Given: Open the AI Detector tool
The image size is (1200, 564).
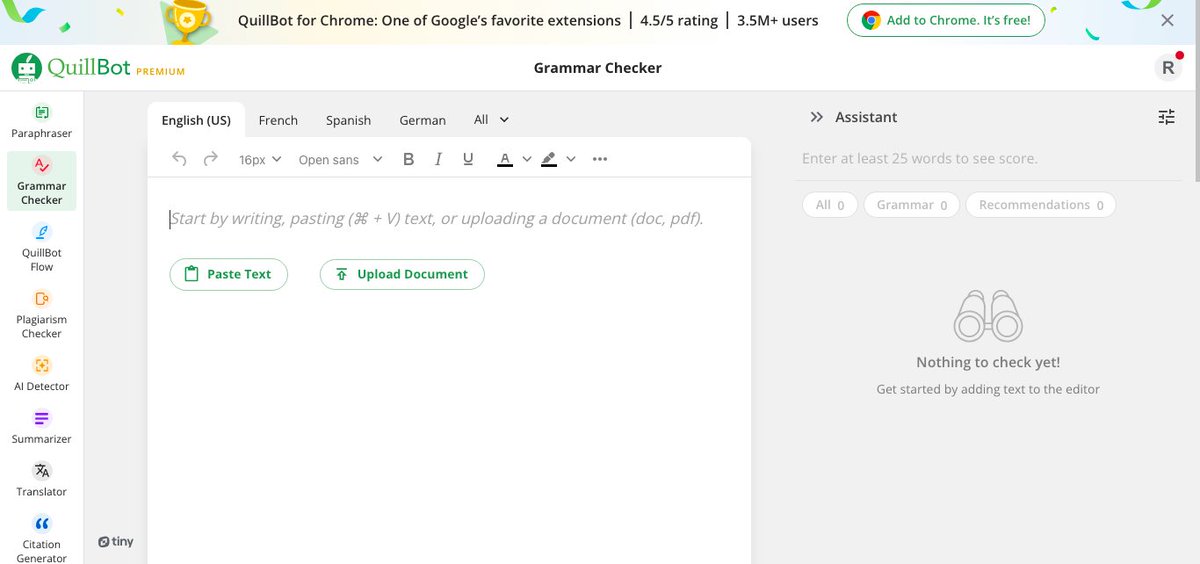Looking at the screenshot, I should [x=41, y=375].
